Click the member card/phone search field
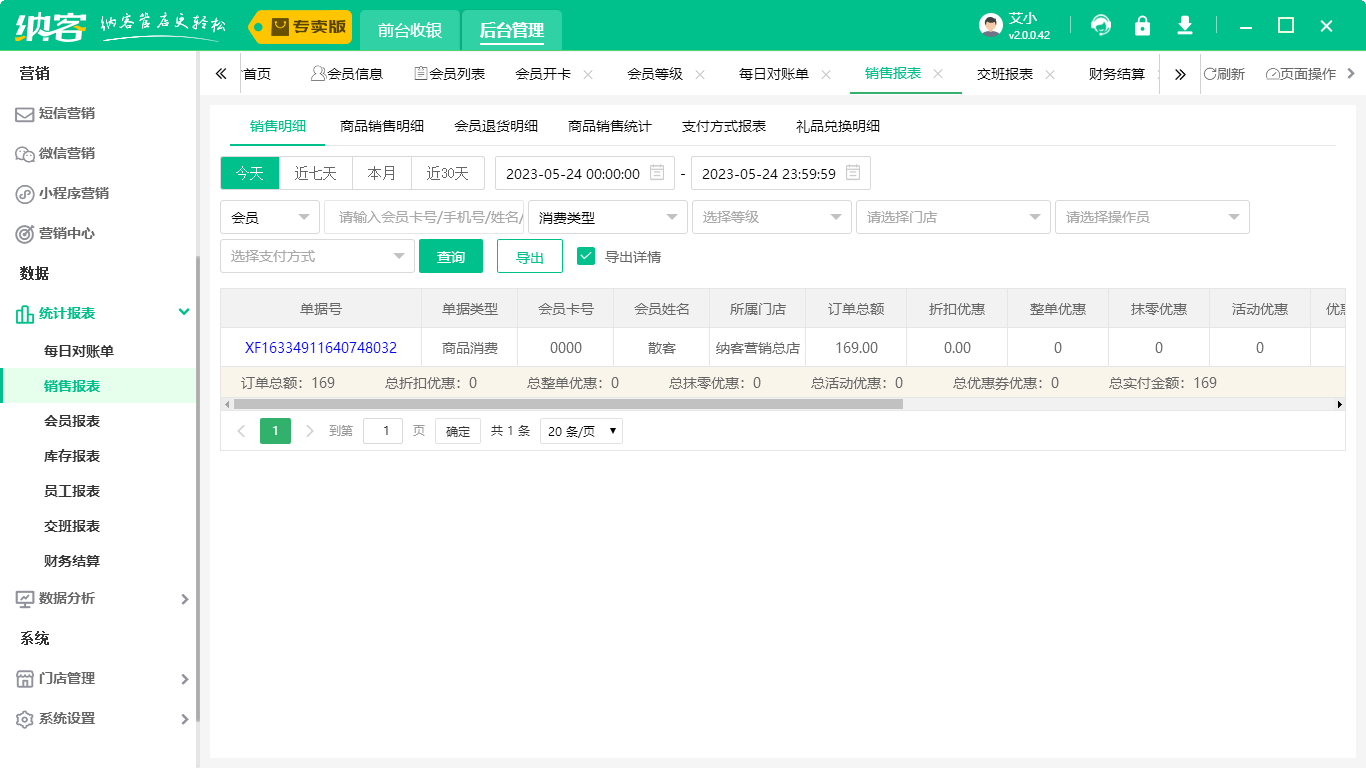Image resolution: width=1366 pixels, height=768 pixels. pyautogui.click(x=424, y=217)
